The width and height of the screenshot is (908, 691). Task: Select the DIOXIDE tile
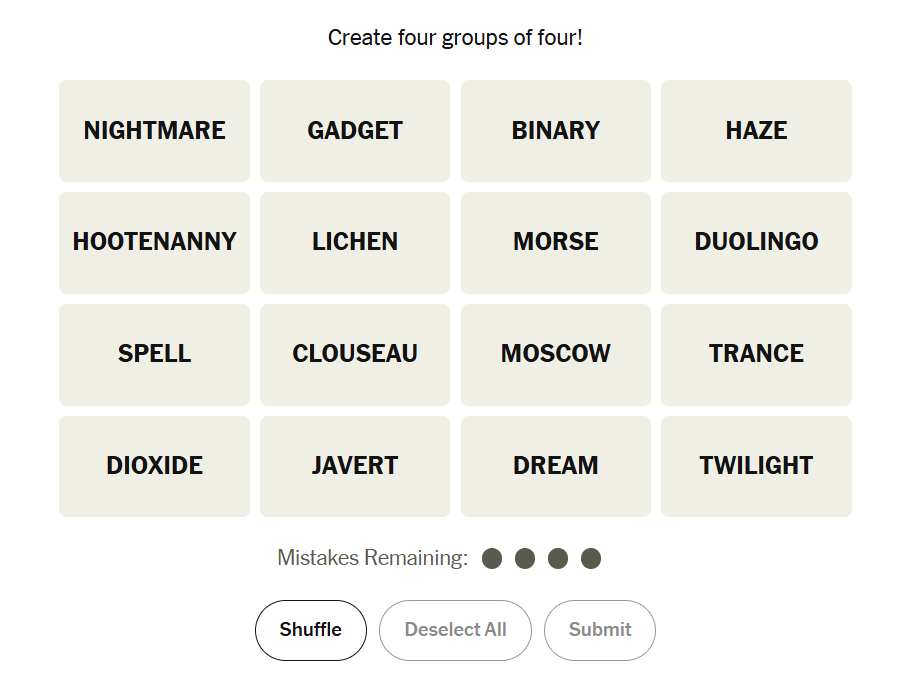tap(154, 466)
